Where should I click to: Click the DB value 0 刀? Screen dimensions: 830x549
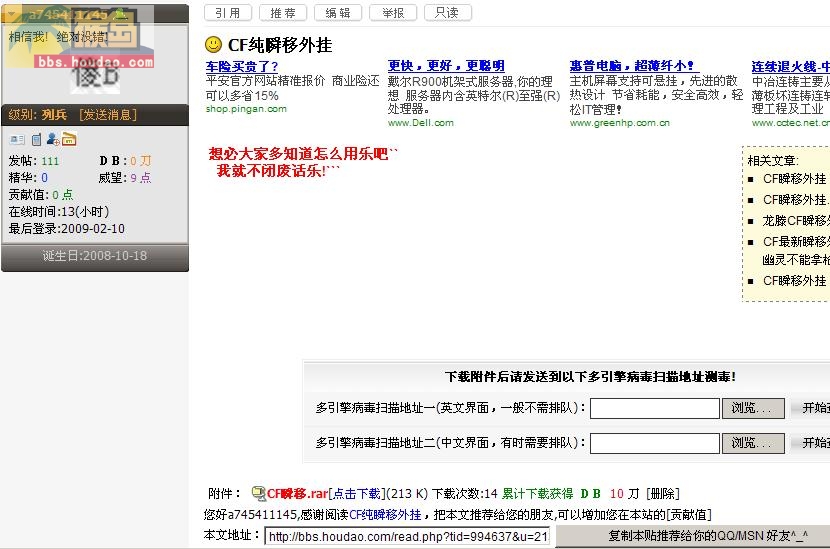click(141, 161)
